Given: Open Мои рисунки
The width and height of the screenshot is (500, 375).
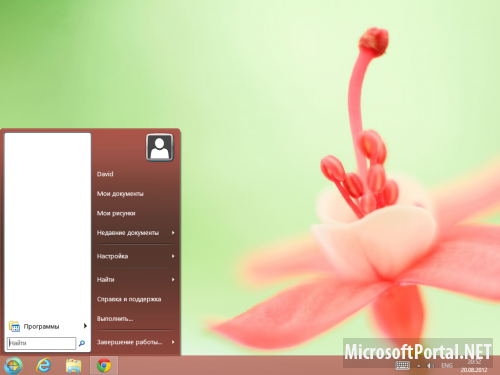Looking at the screenshot, I should pos(116,213).
